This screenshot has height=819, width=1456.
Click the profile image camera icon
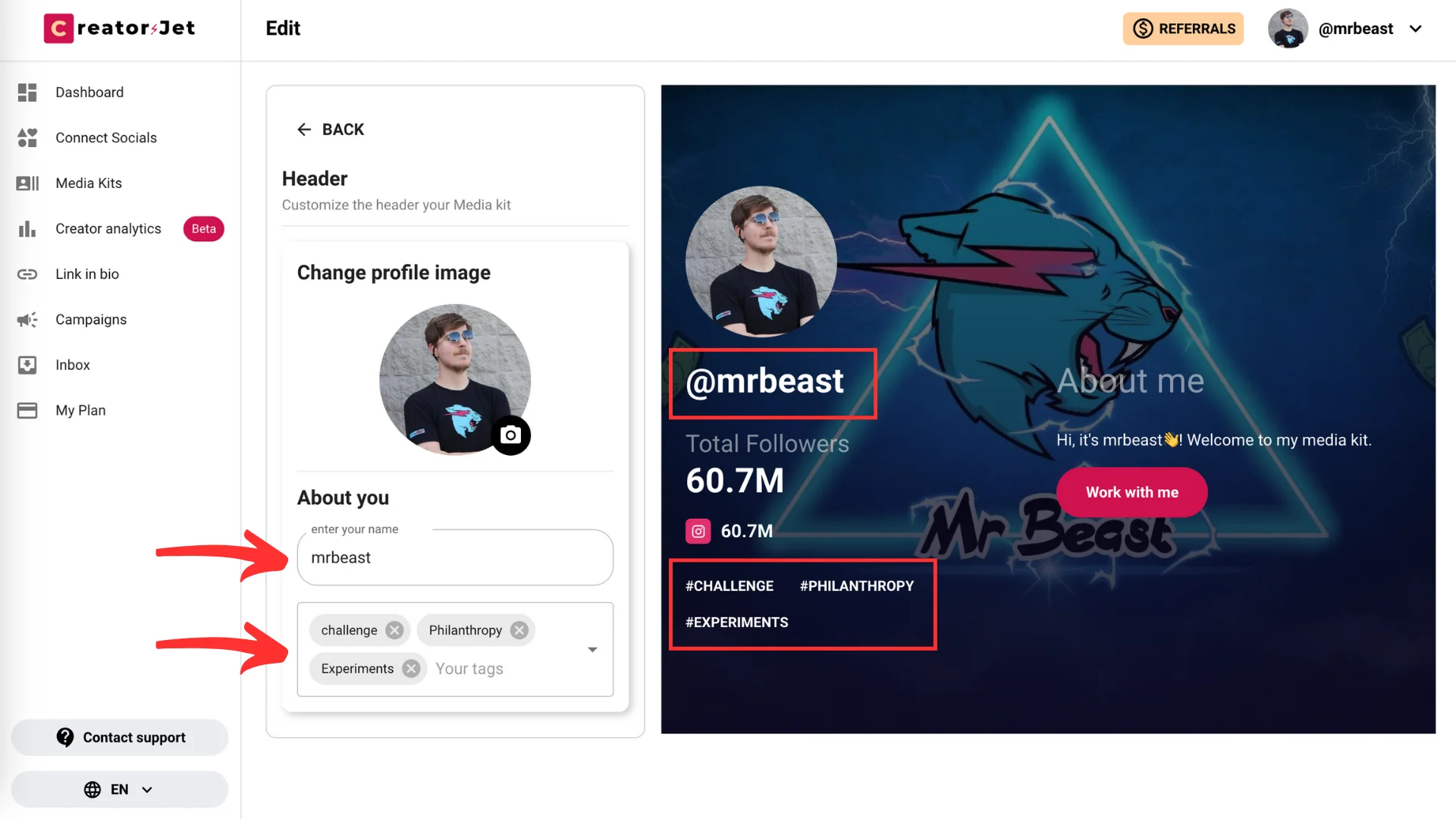(x=511, y=435)
